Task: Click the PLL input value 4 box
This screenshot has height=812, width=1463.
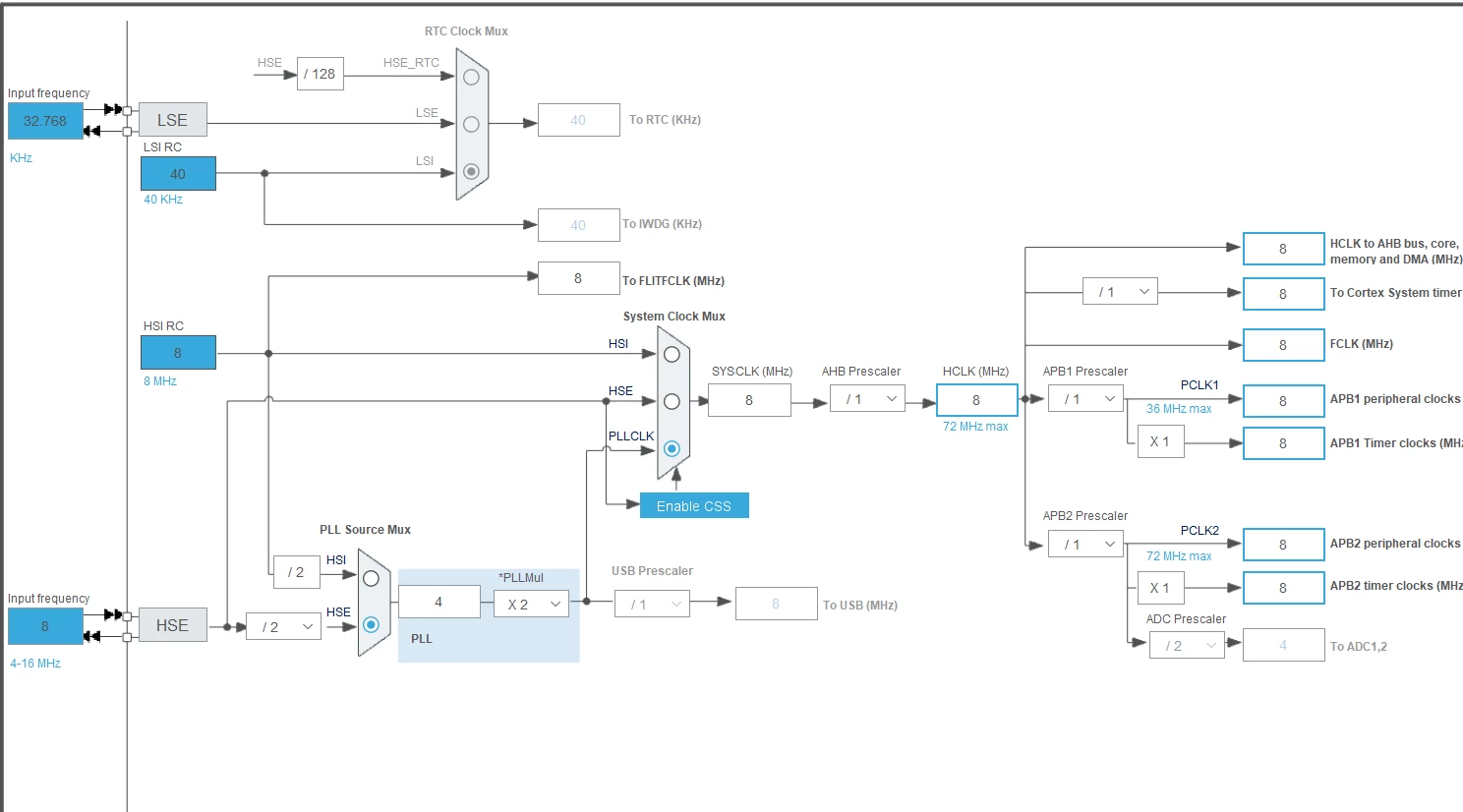Action: 439,602
